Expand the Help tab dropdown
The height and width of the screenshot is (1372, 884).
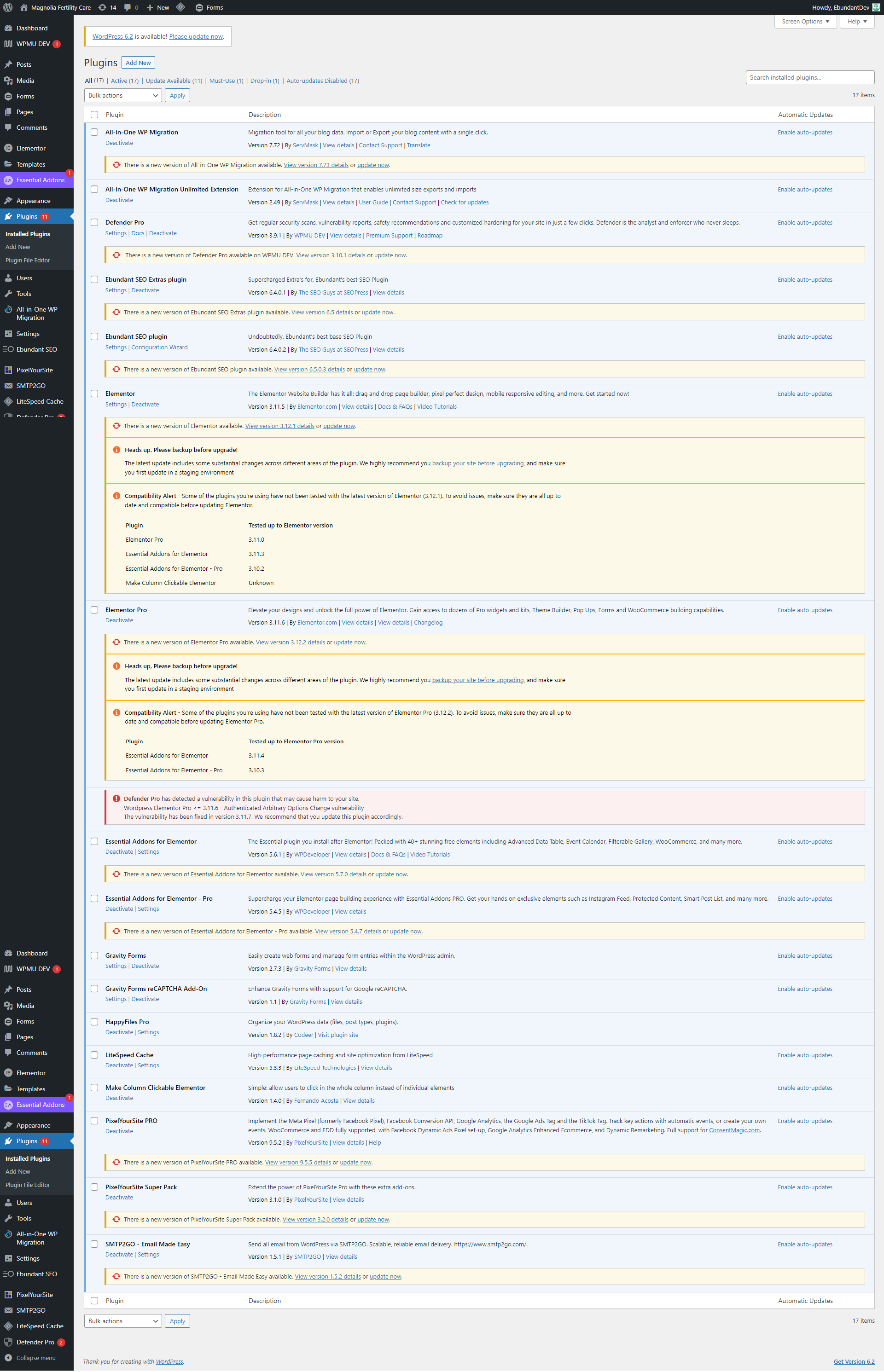coord(857,22)
